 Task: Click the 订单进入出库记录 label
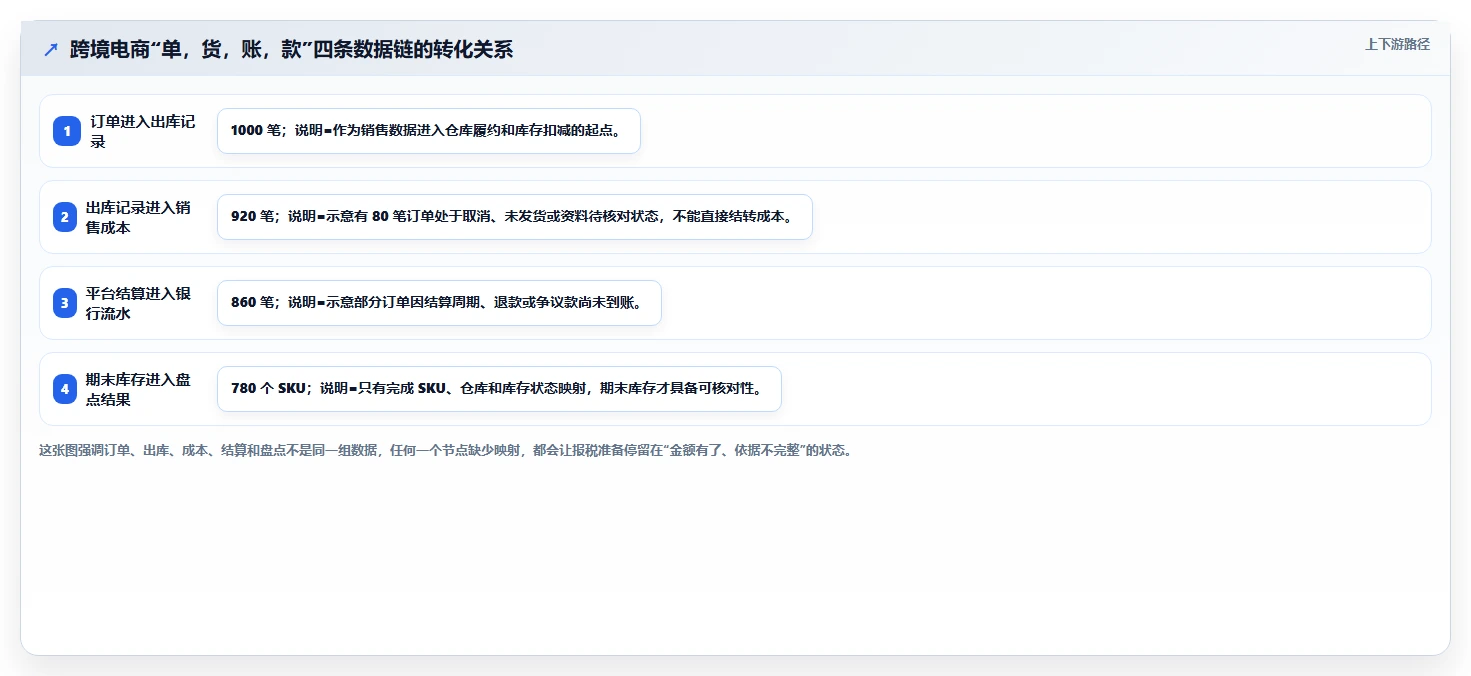point(143,131)
